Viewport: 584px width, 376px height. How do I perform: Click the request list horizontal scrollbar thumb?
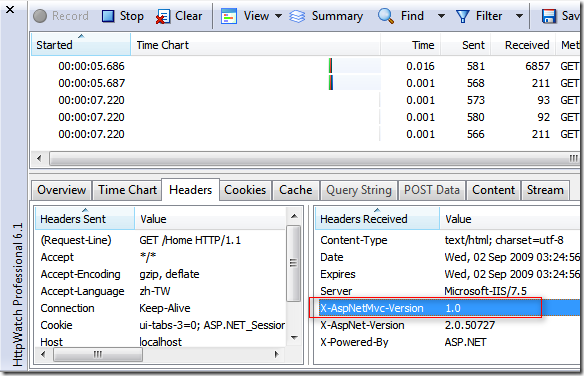[x=314, y=158]
